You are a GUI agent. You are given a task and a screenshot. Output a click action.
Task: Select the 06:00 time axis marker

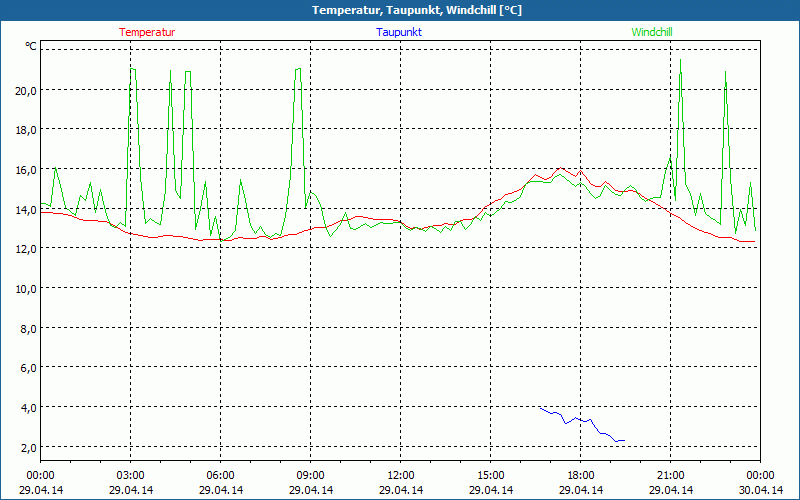coord(221,475)
